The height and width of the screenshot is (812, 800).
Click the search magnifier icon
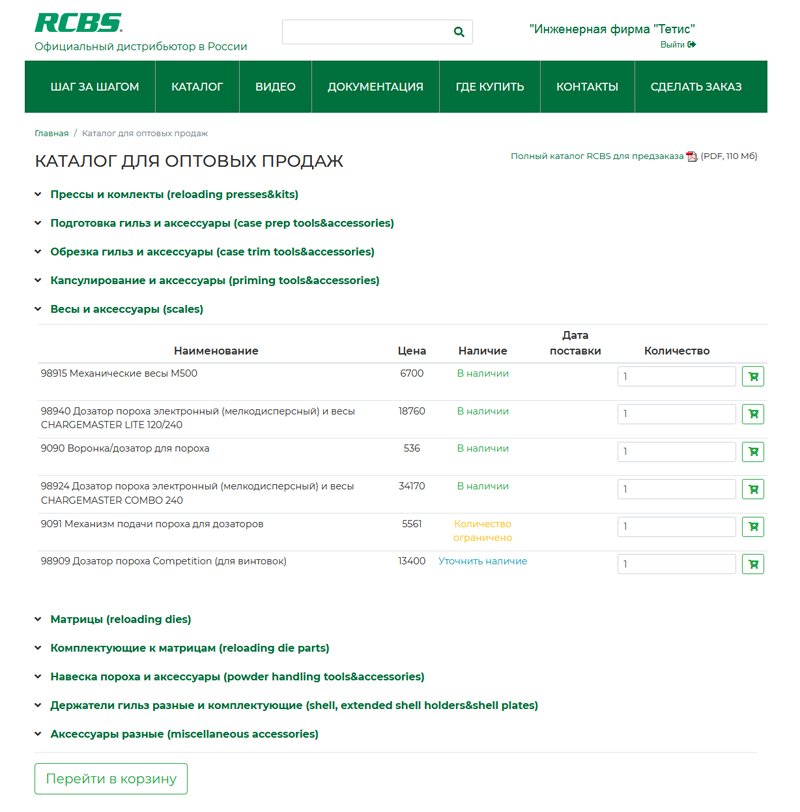[458, 32]
